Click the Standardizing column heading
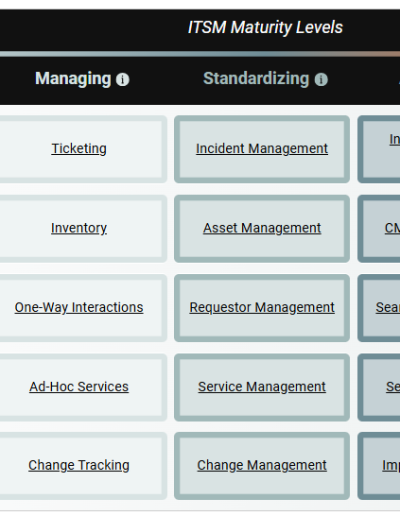This screenshot has width=400, height=516. [256, 79]
